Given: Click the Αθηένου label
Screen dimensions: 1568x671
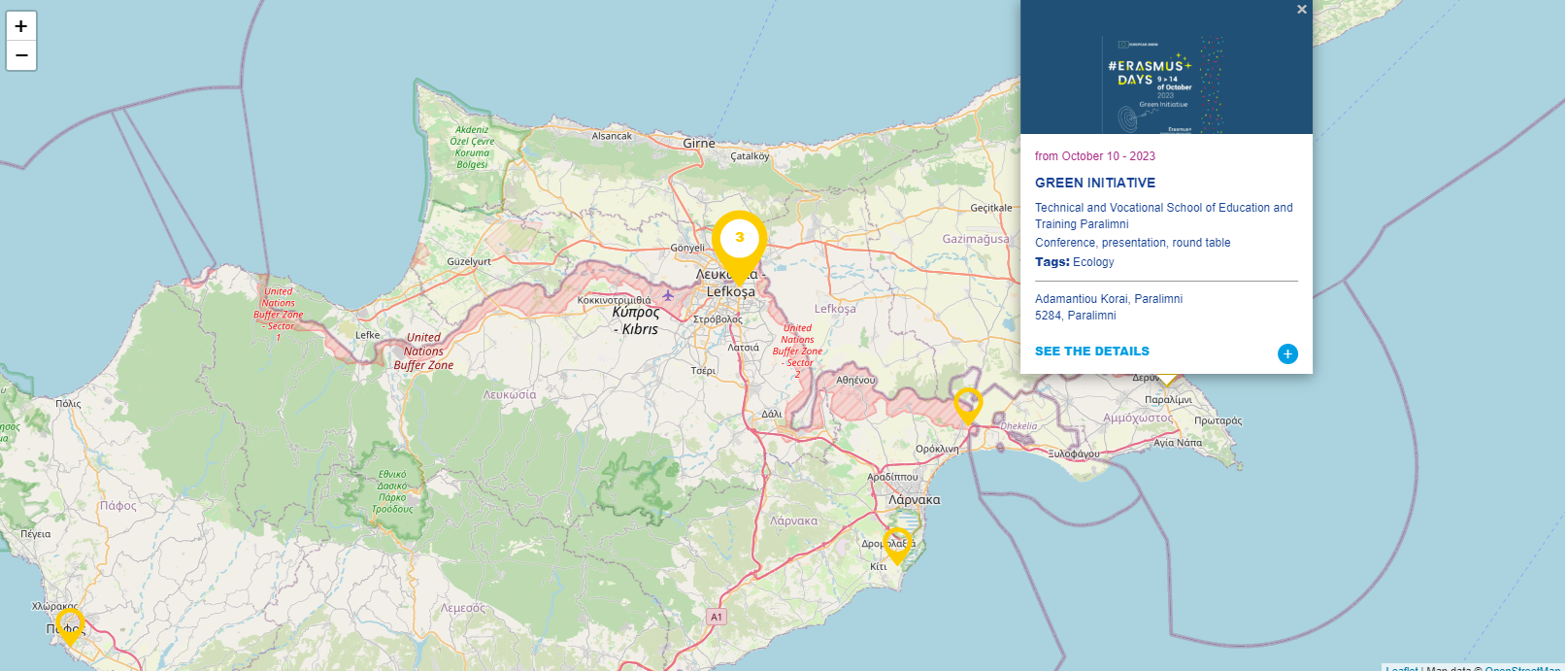Looking at the screenshot, I should tap(855, 380).
